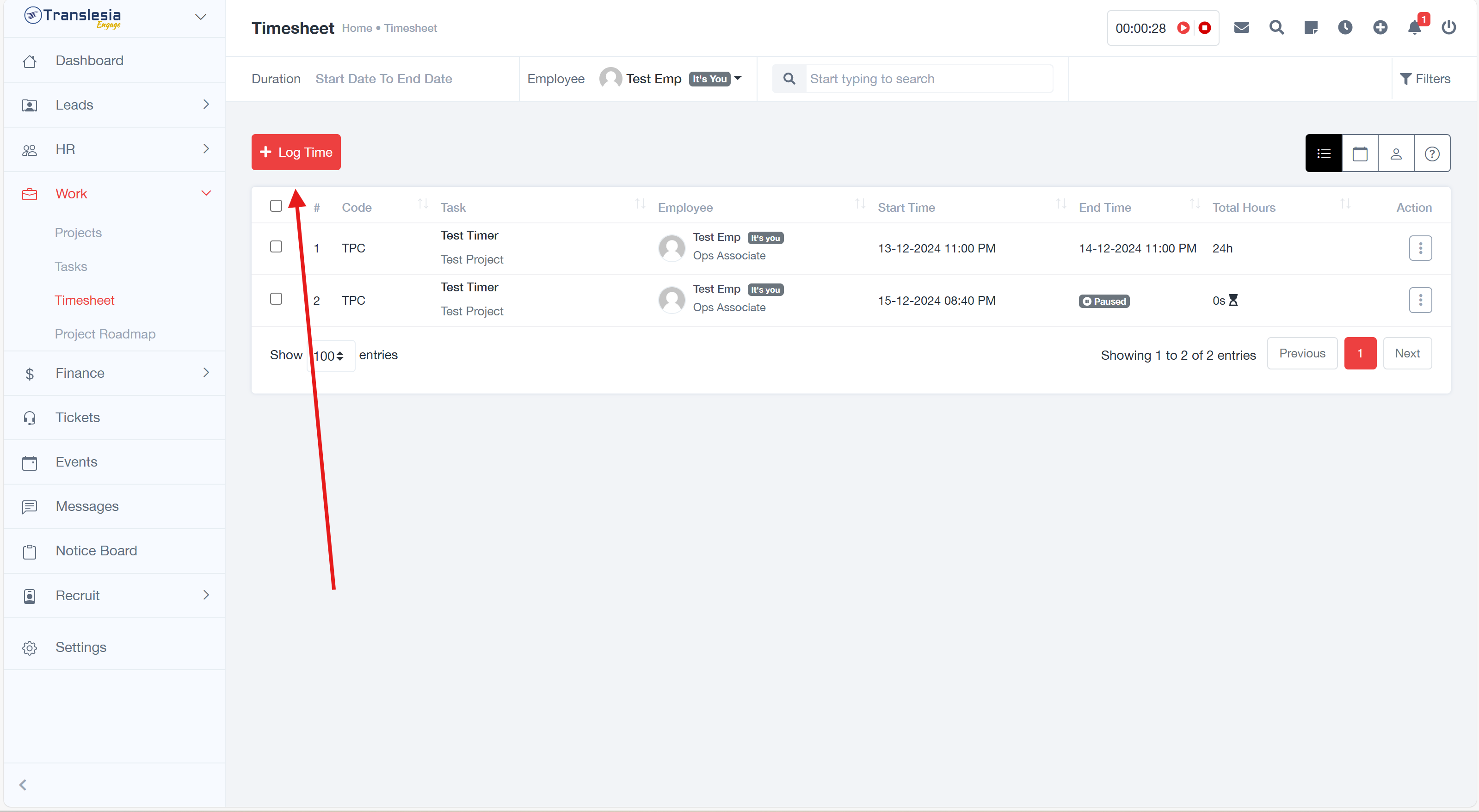Switch to employee view icon
The image size is (1479, 812).
pyautogui.click(x=1396, y=154)
